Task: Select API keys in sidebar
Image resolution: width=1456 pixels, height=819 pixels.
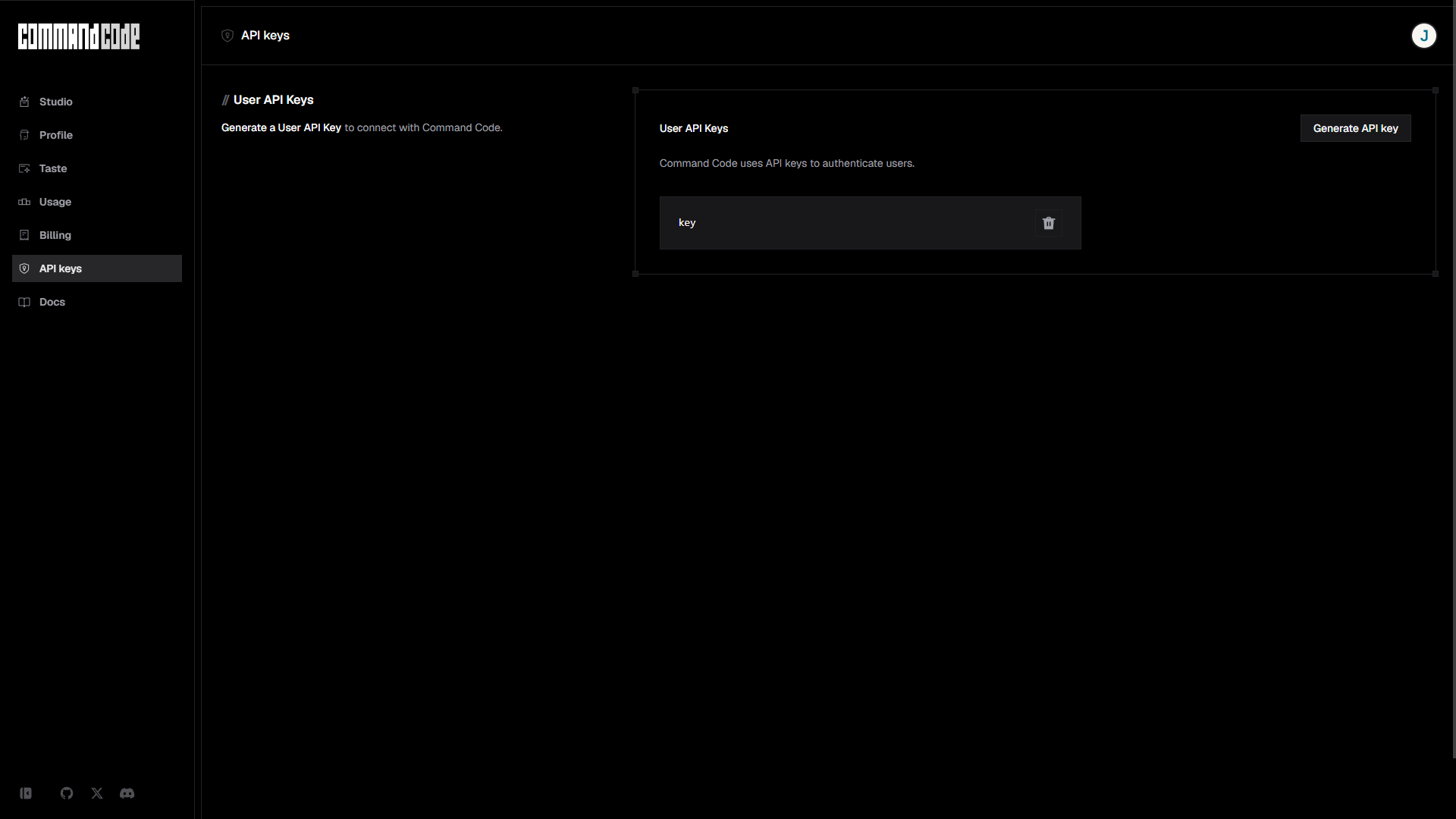Action: tap(97, 268)
